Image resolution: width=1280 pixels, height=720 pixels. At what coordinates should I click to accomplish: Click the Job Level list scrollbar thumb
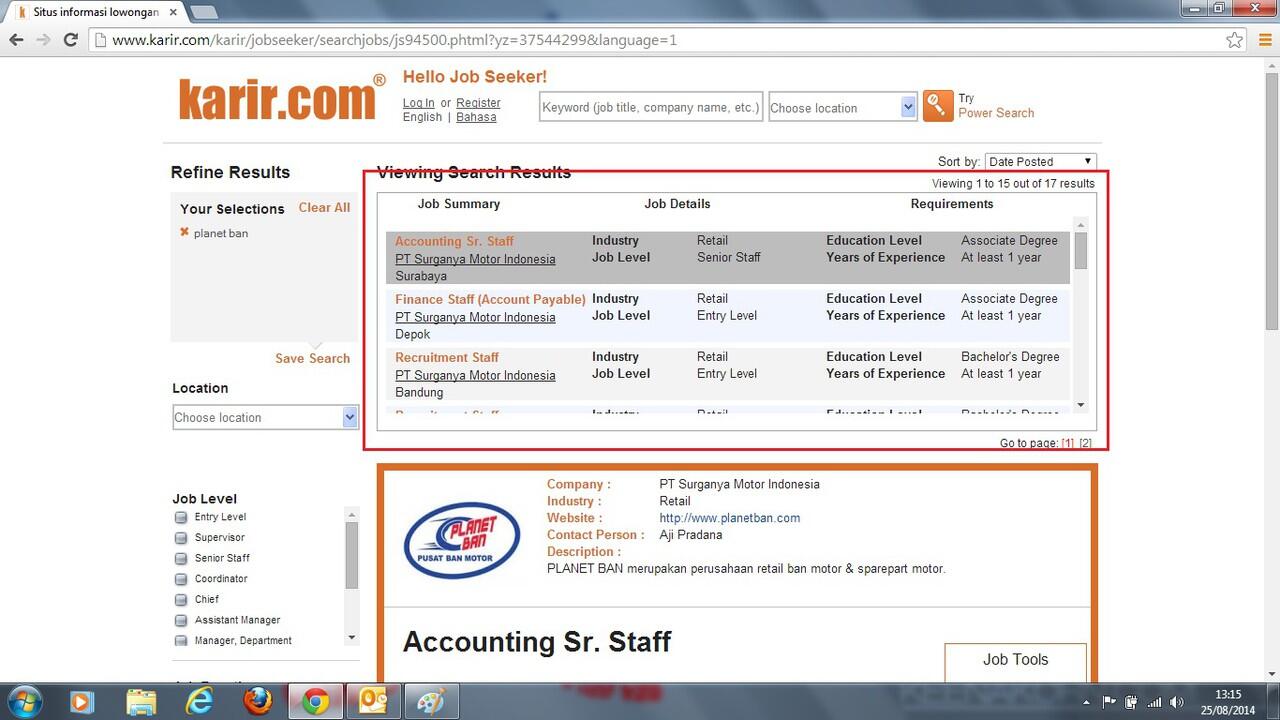[x=352, y=555]
